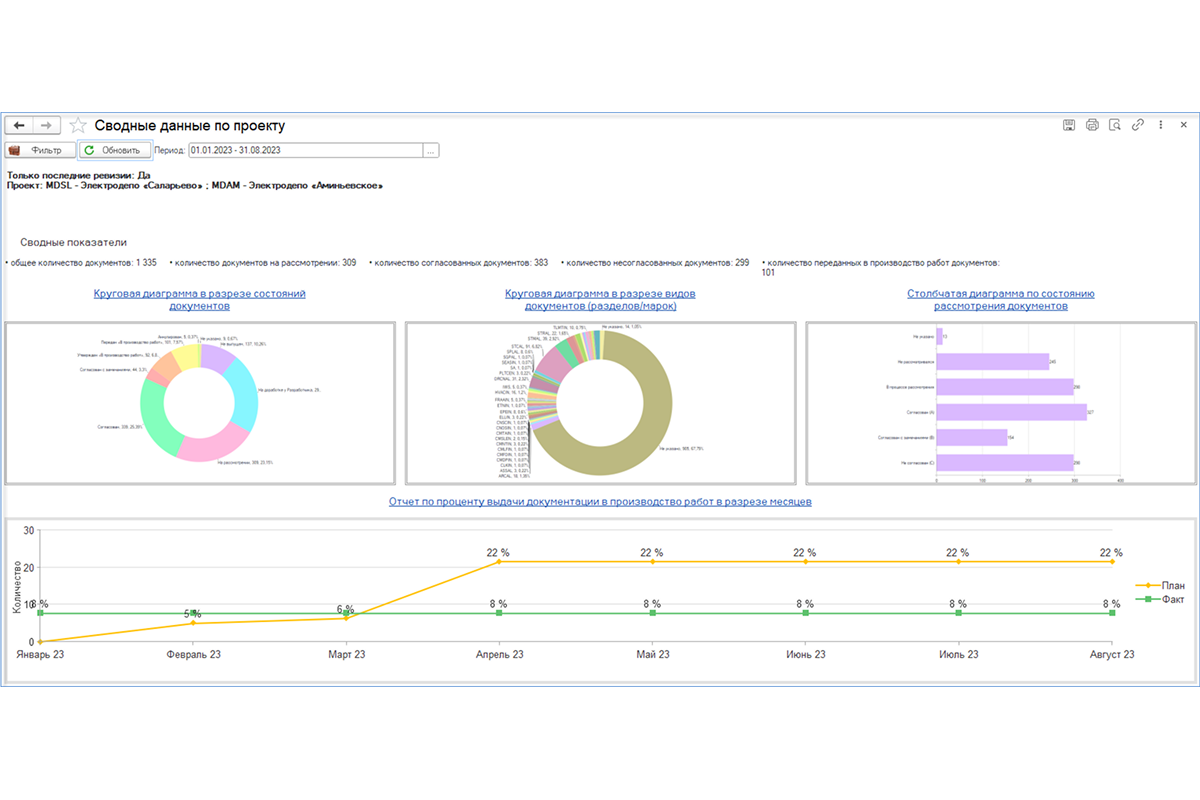Click 'количество согласованных документов: 383' text

460,263
